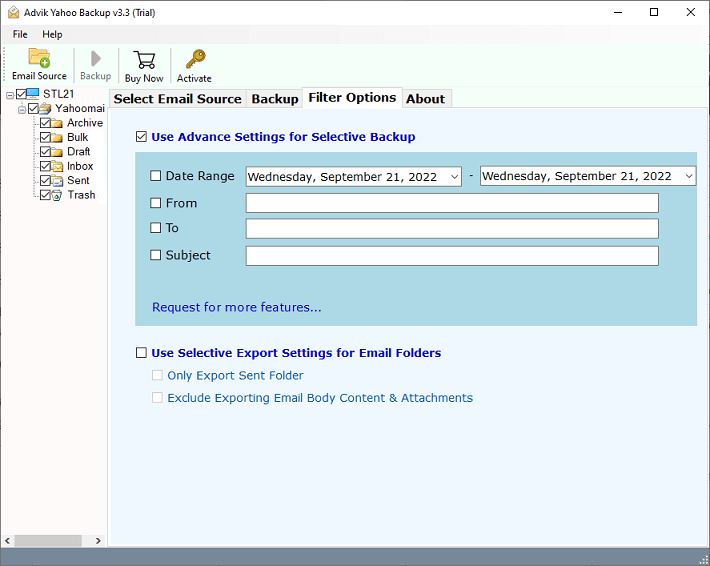This screenshot has height=566, width=710.
Task: Open the start date dropdown of Date Range
Action: click(454, 177)
